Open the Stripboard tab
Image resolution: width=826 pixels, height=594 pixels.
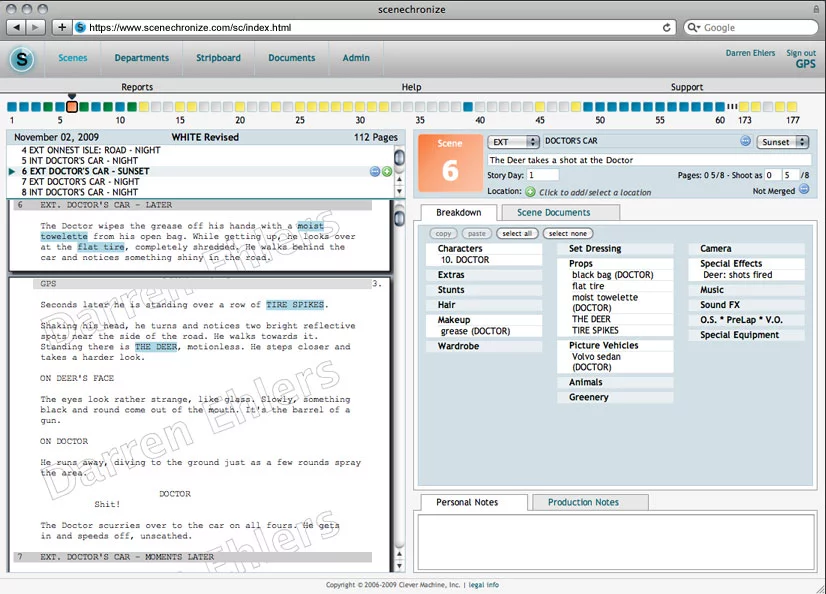[218, 58]
